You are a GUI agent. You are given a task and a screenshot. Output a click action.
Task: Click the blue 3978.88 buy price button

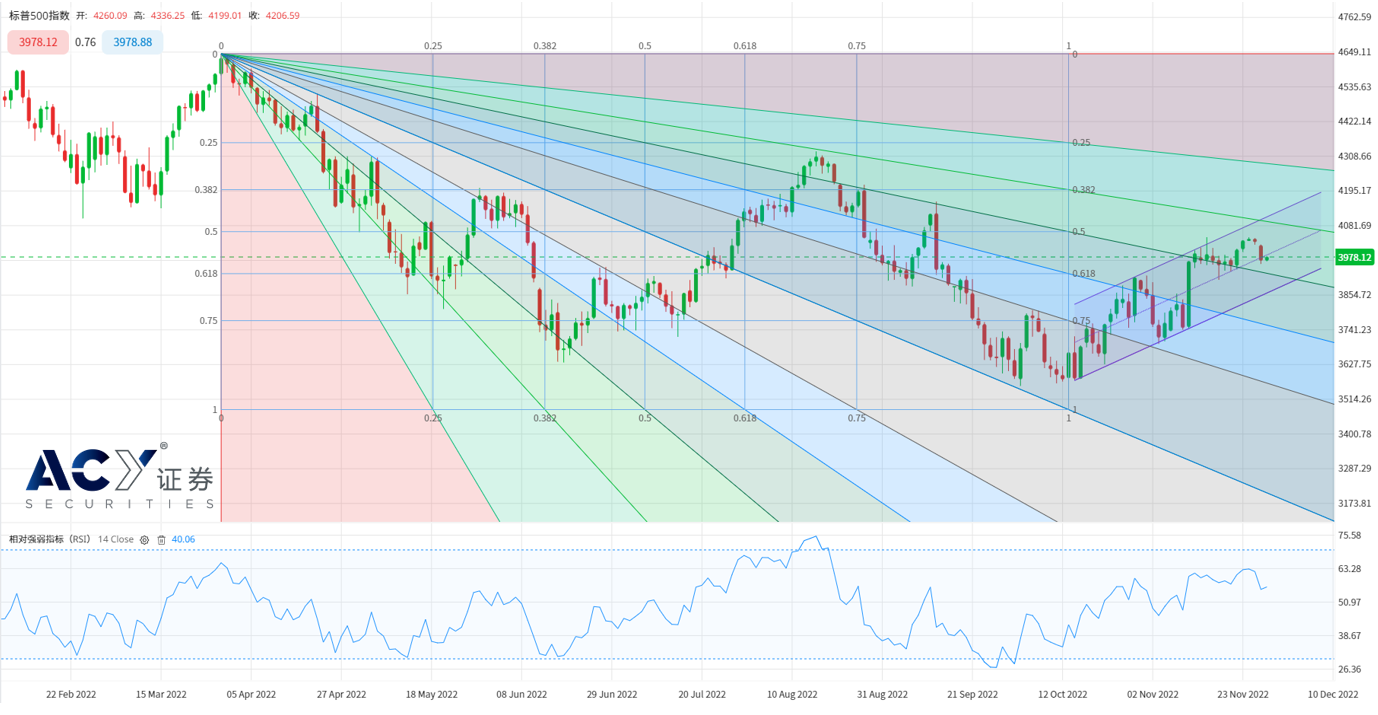(x=132, y=42)
